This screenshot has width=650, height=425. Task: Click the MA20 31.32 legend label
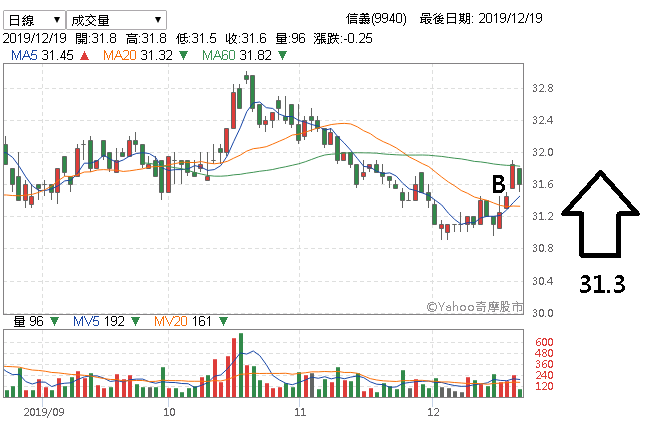click(138, 56)
